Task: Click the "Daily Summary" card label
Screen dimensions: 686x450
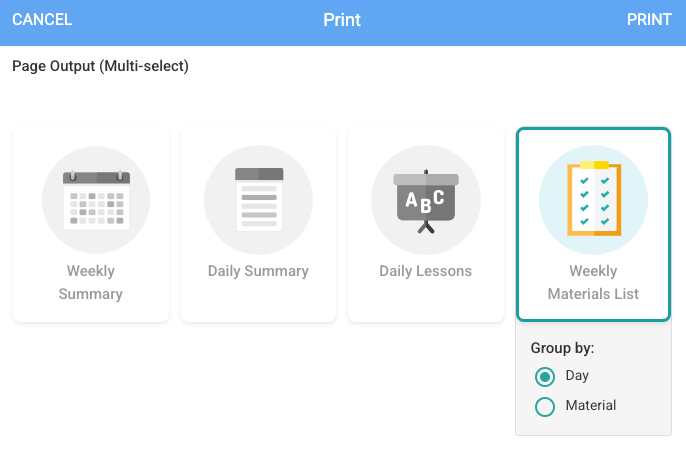Action: point(258,271)
